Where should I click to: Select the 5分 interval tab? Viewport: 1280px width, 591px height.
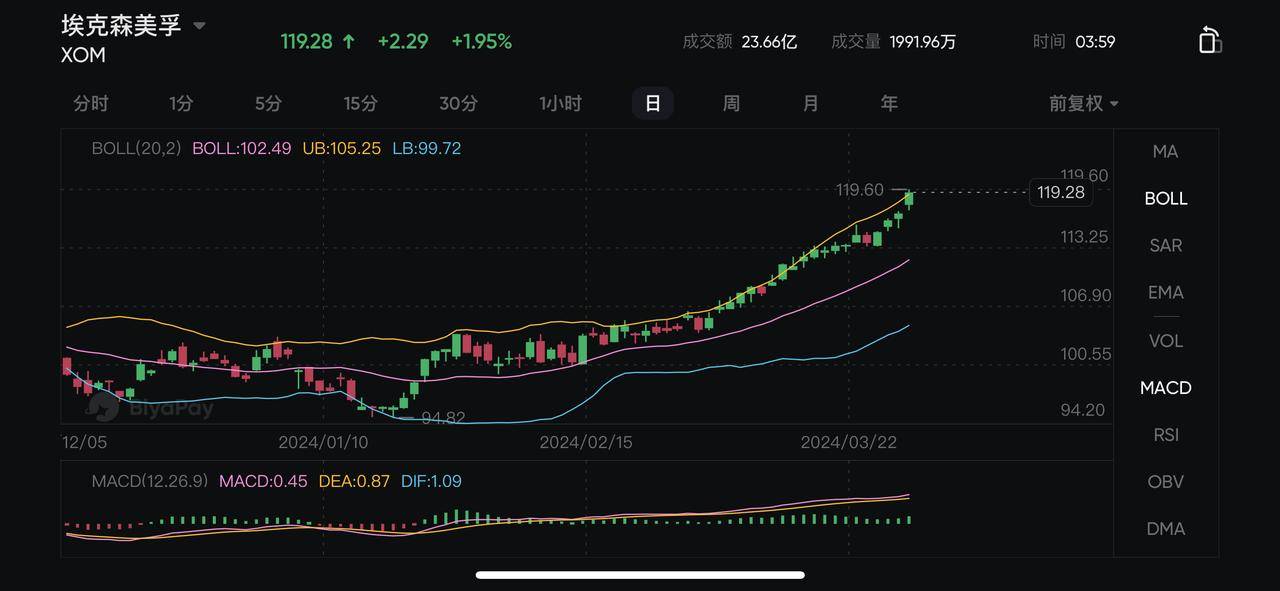coord(268,103)
